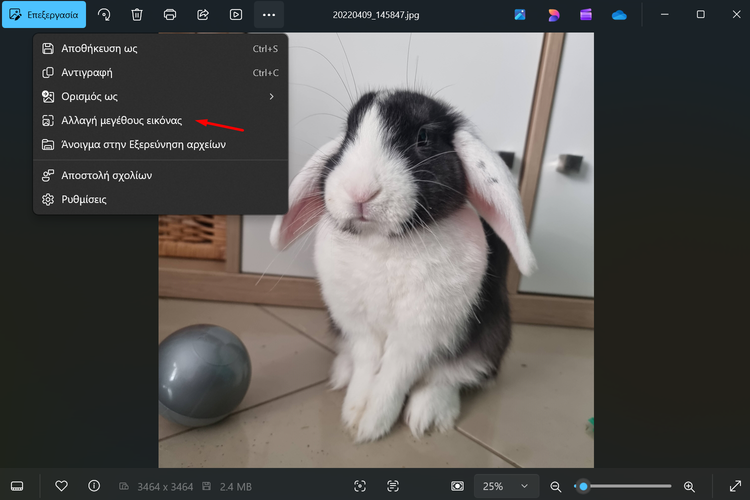Toggle the file info pane icon
The height and width of the screenshot is (500, 750).
click(x=94, y=486)
